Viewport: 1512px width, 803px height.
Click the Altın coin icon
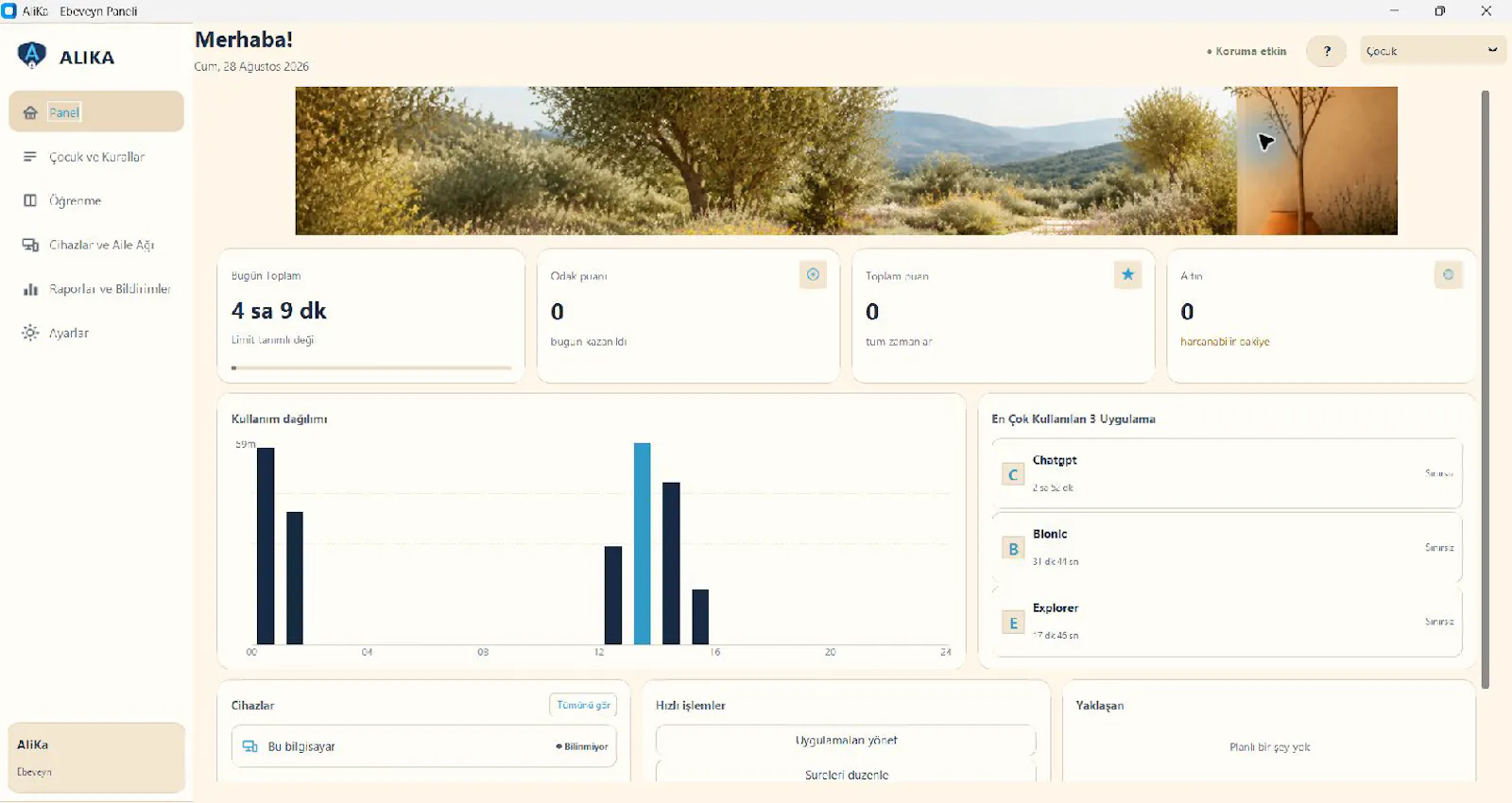pos(1448,275)
